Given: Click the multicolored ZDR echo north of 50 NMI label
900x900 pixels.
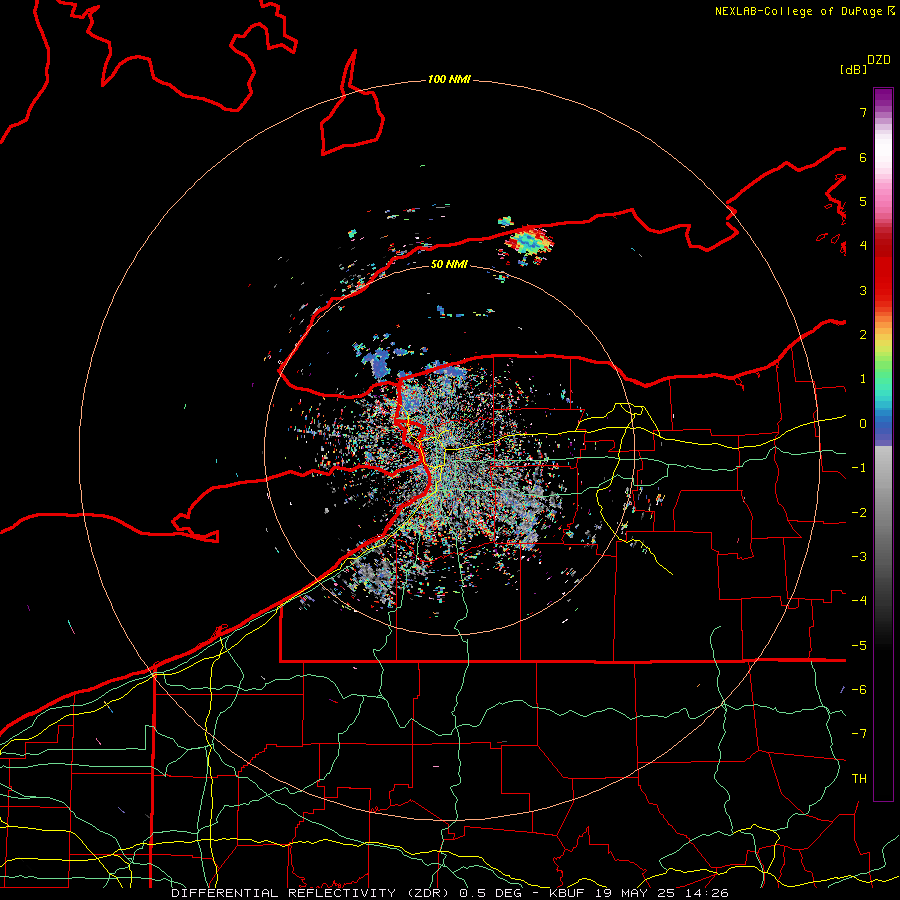Looking at the screenshot, I should click(x=529, y=241).
